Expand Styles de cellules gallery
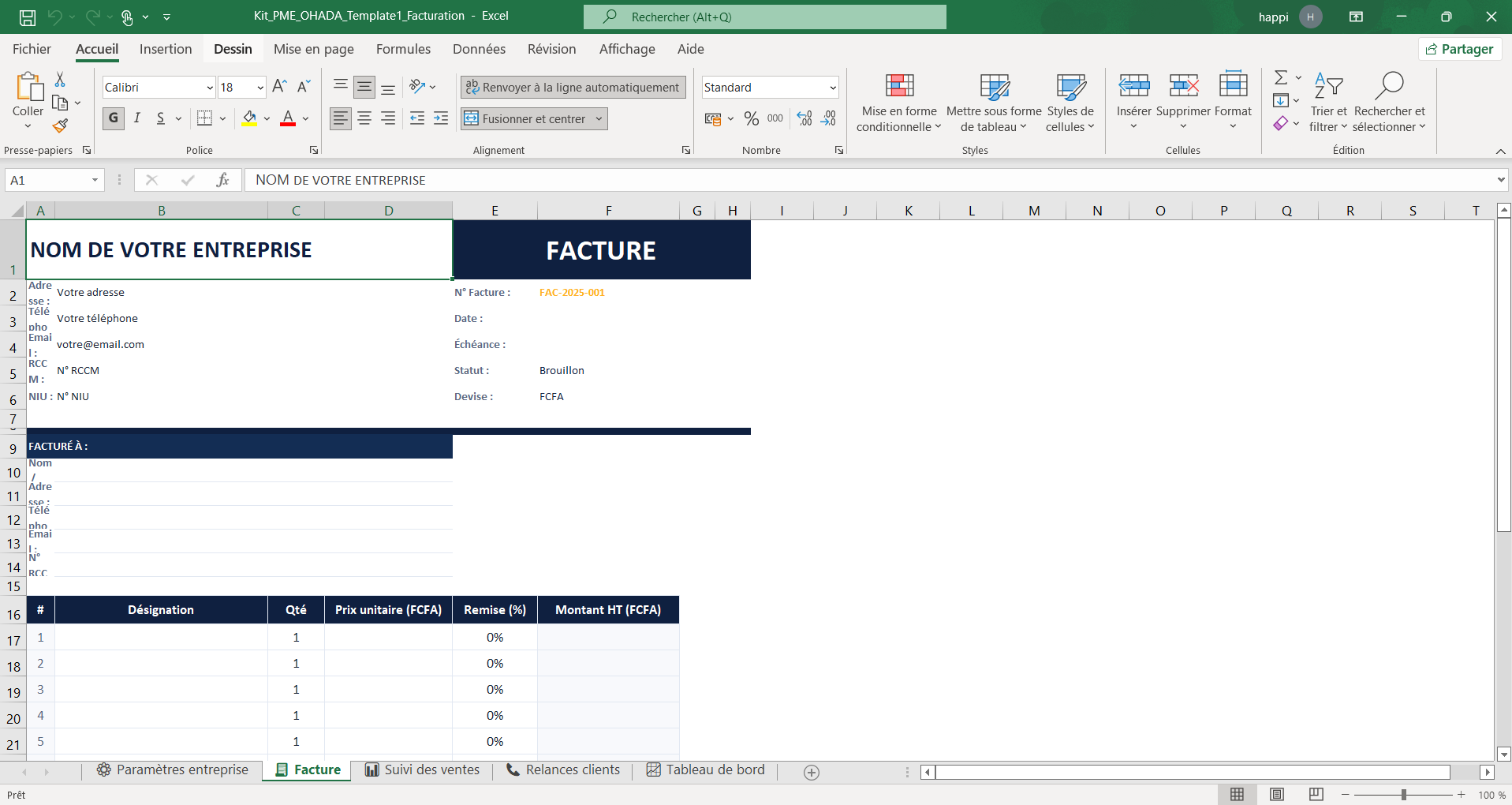 pyautogui.click(x=1070, y=103)
